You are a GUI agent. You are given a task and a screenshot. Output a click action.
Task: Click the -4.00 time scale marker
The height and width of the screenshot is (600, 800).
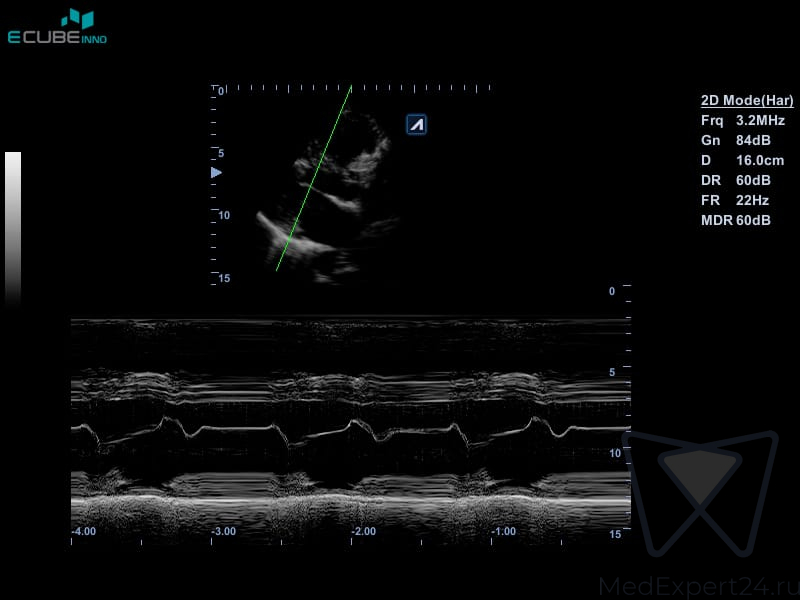(x=84, y=532)
